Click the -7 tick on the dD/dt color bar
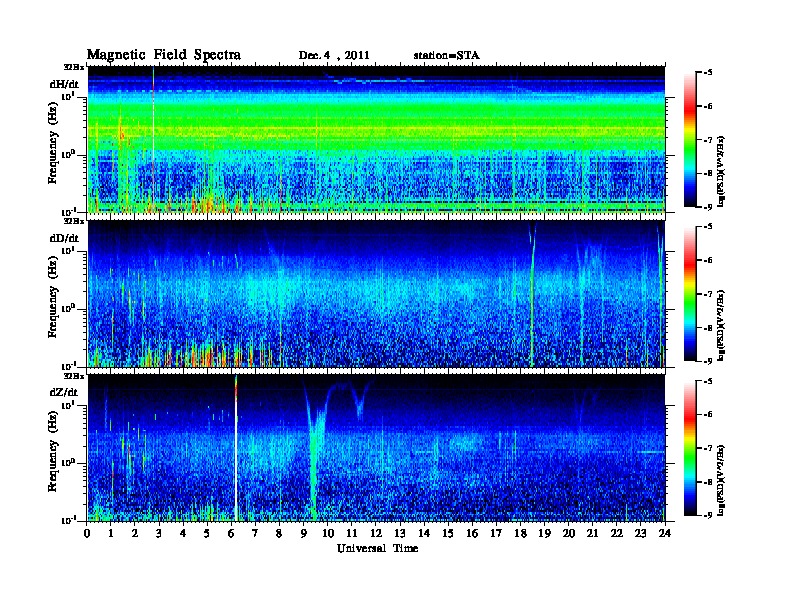This screenshot has height=612, width=792. [708, 294]
